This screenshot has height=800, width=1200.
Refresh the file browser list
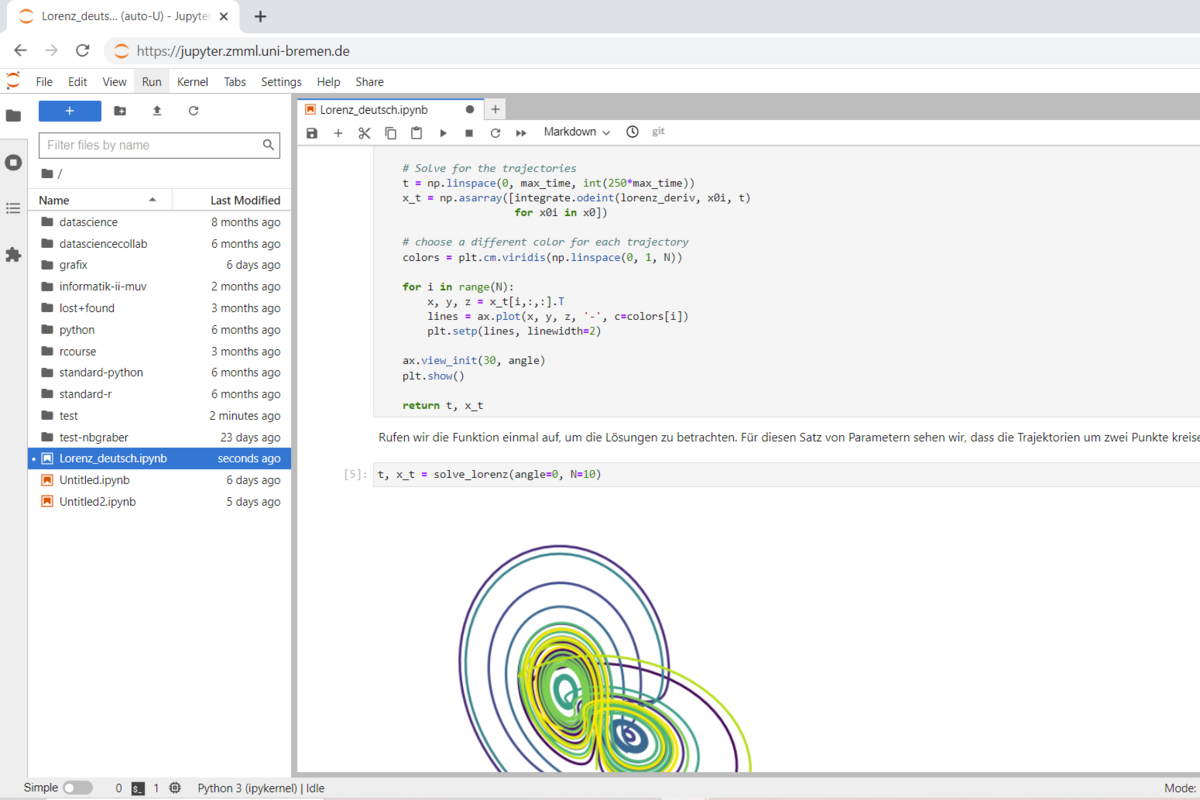coord(193,111)
